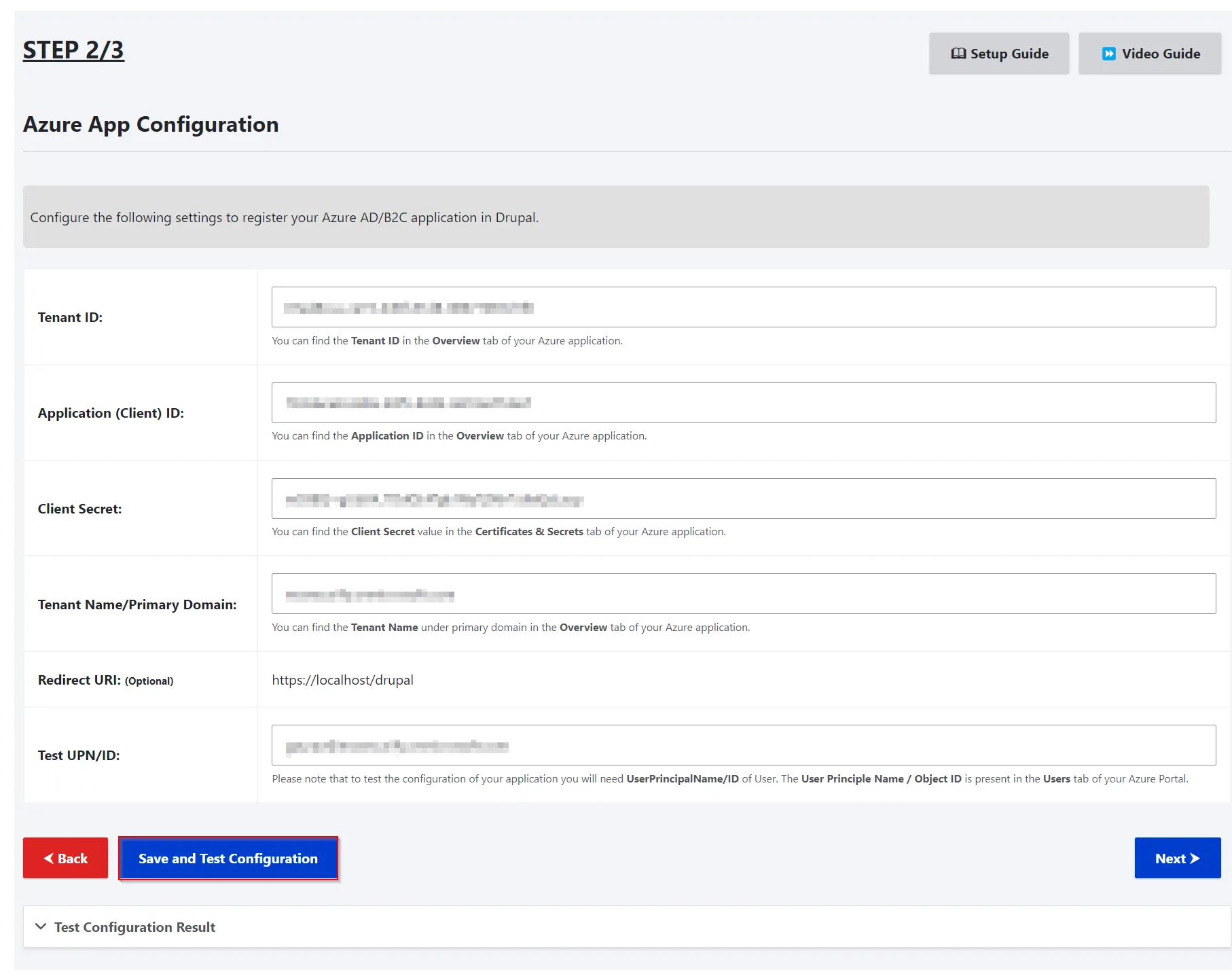Click the Certificates & Secrets hint text
1232x974 pixels.
pyautogui.click(x=529, y=531)
